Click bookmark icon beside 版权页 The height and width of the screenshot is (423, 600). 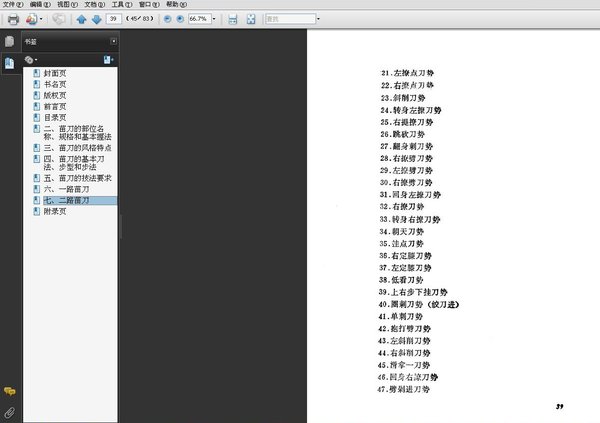(x=36, y=95)
